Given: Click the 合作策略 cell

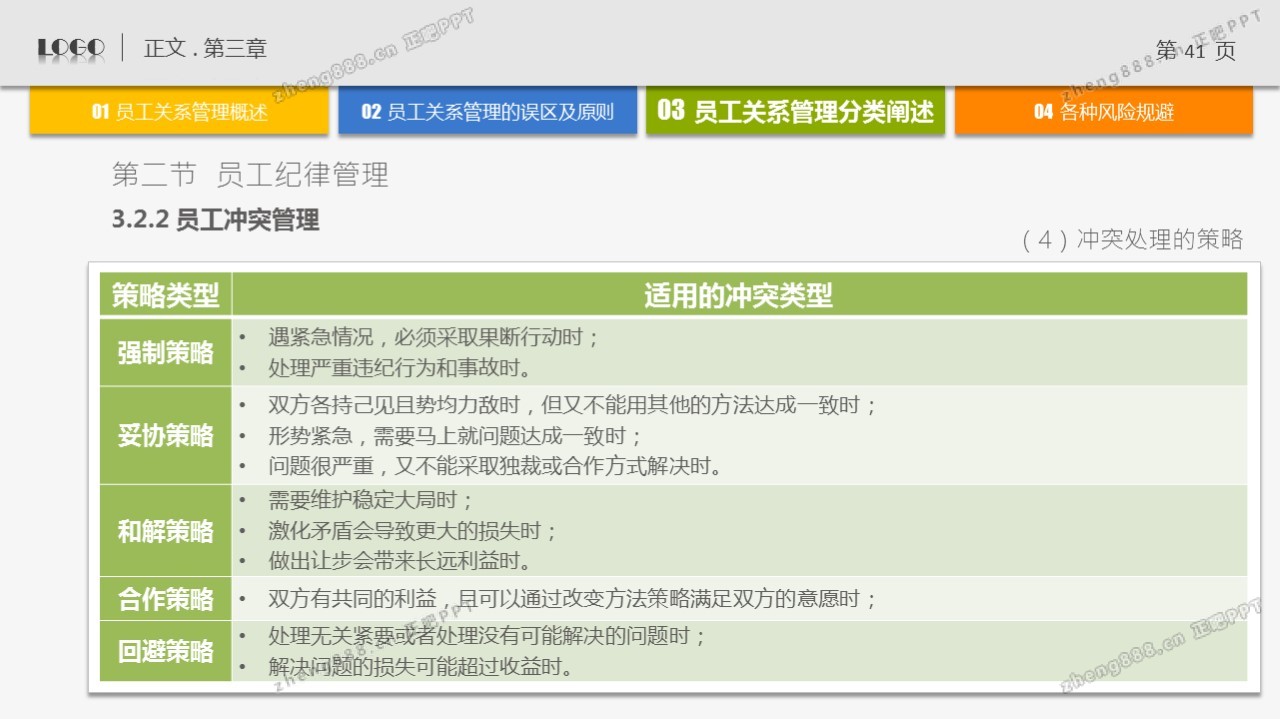Looking at the screenshot, I should [x=166, y=599].
